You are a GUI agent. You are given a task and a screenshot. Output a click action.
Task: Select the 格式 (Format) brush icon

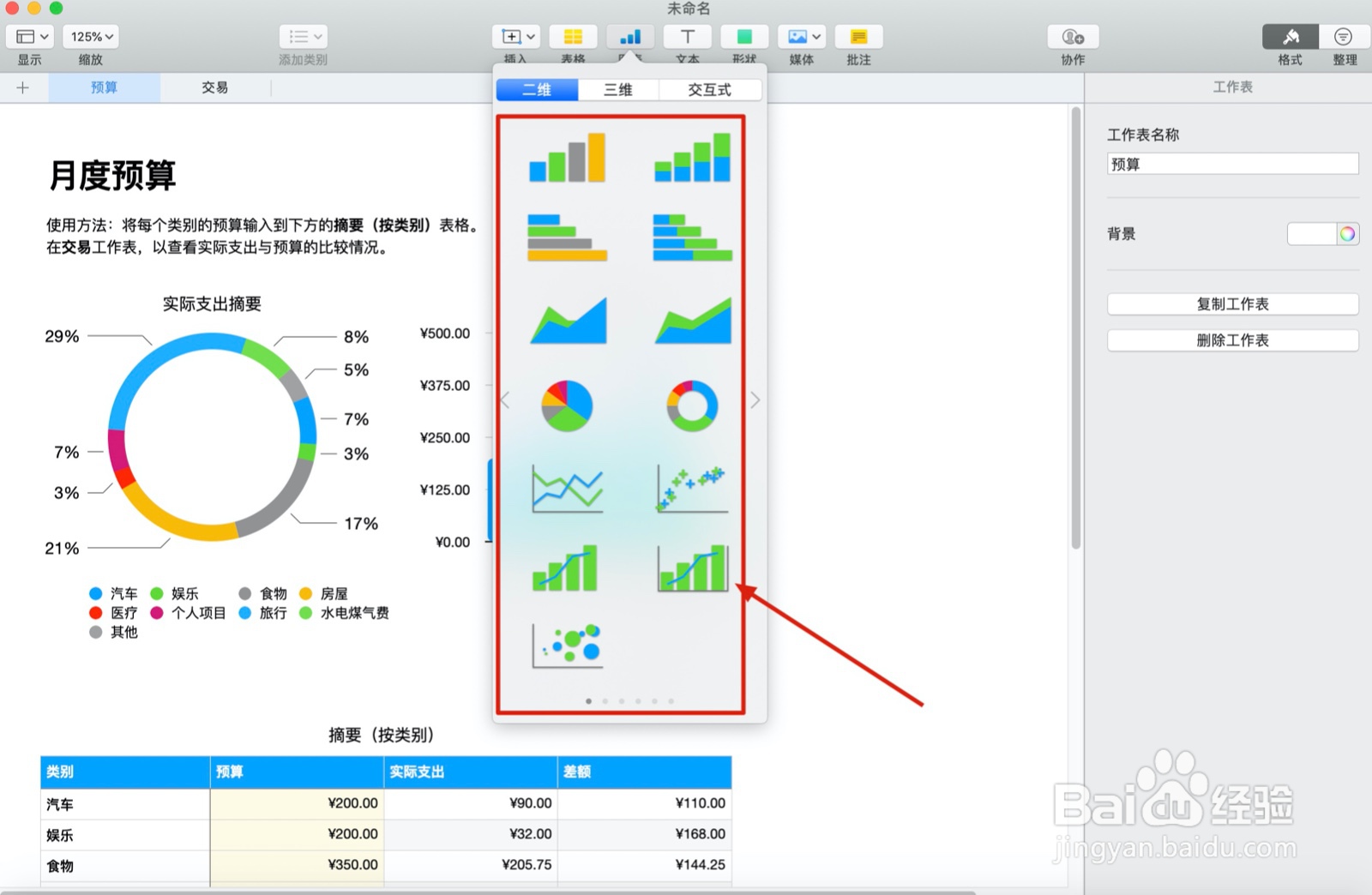click(x=1289, y=37)
